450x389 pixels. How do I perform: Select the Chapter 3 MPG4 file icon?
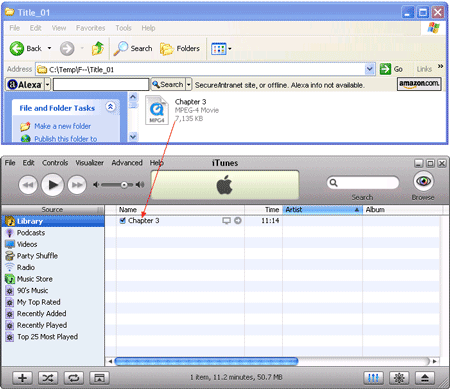point(157,110)
